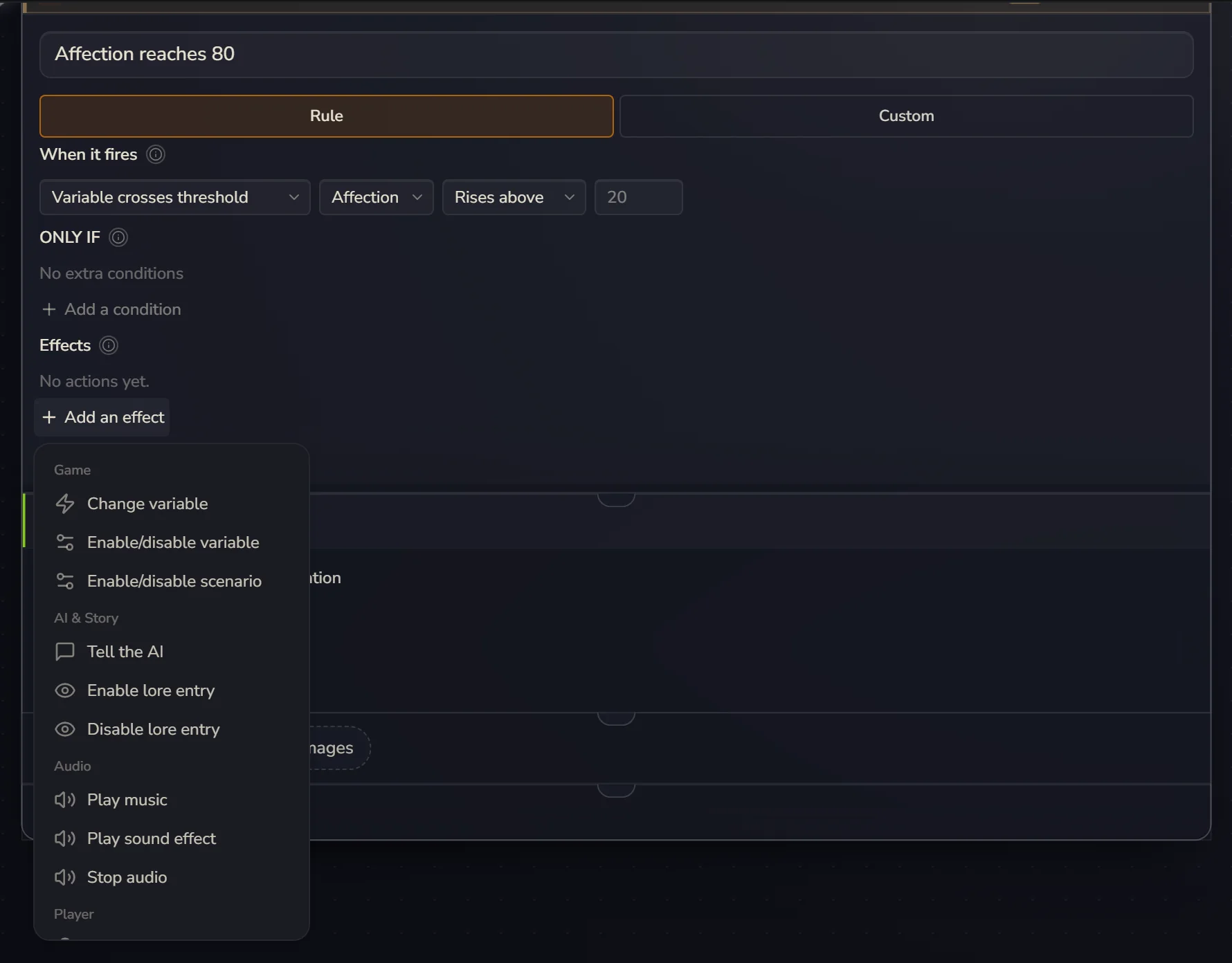
Task: Select Enable lore entry effect
Action: coord(172,690)
